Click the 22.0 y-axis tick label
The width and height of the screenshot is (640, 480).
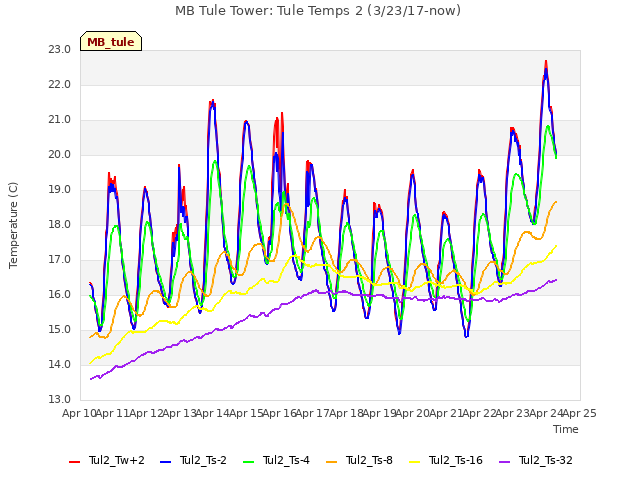(60, 85)
